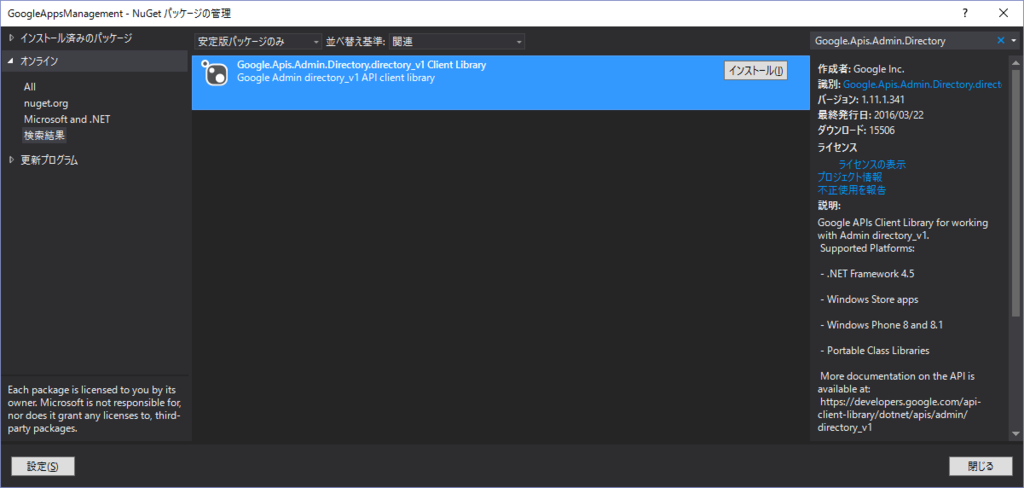Expand the 更新プログラム section
The height and width of the screenshot is (488, 1024).
pos(11,160)
